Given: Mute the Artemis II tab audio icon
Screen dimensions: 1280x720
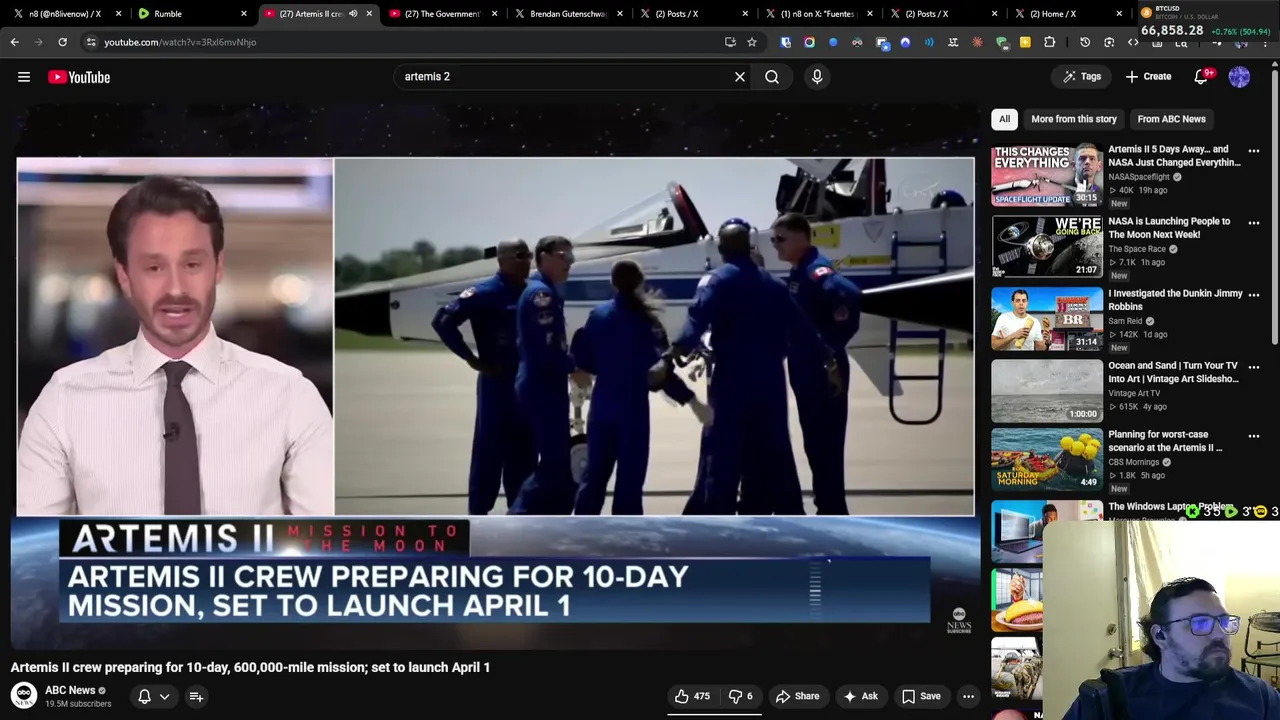Looking at the screenshot, I should (353, 14).
